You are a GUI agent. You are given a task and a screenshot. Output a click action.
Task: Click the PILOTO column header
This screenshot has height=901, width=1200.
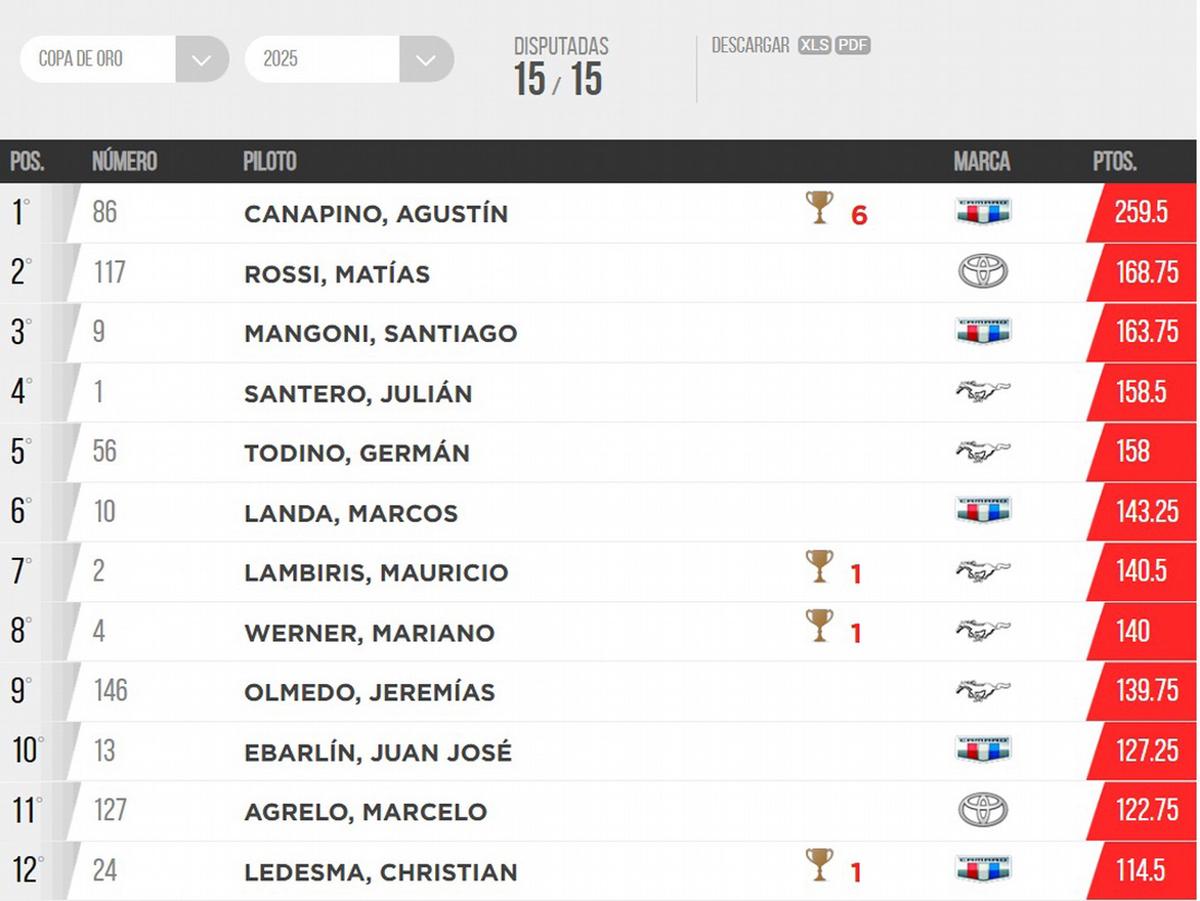270,161
